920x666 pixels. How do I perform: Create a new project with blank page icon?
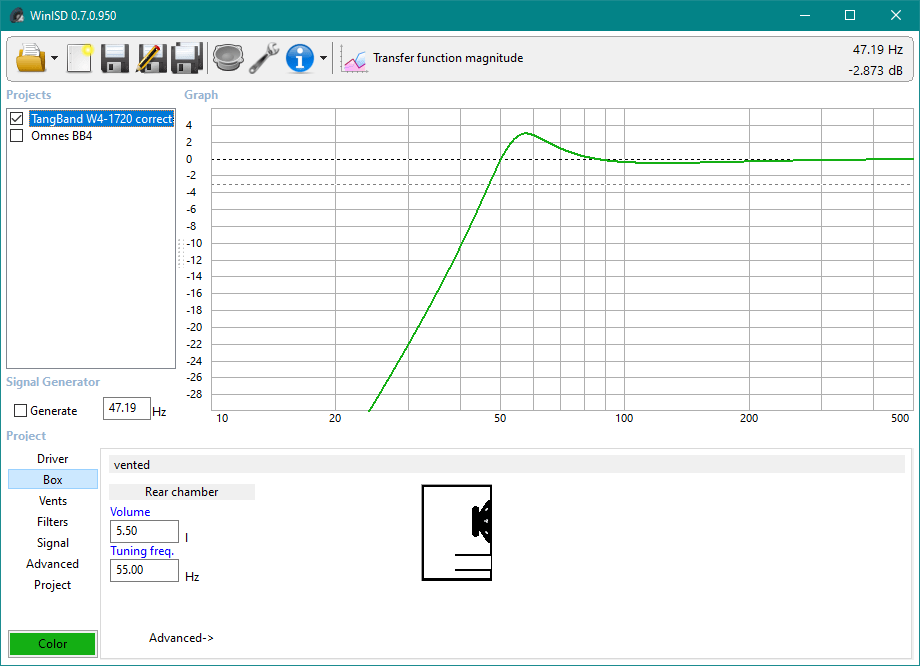point(80,58)
